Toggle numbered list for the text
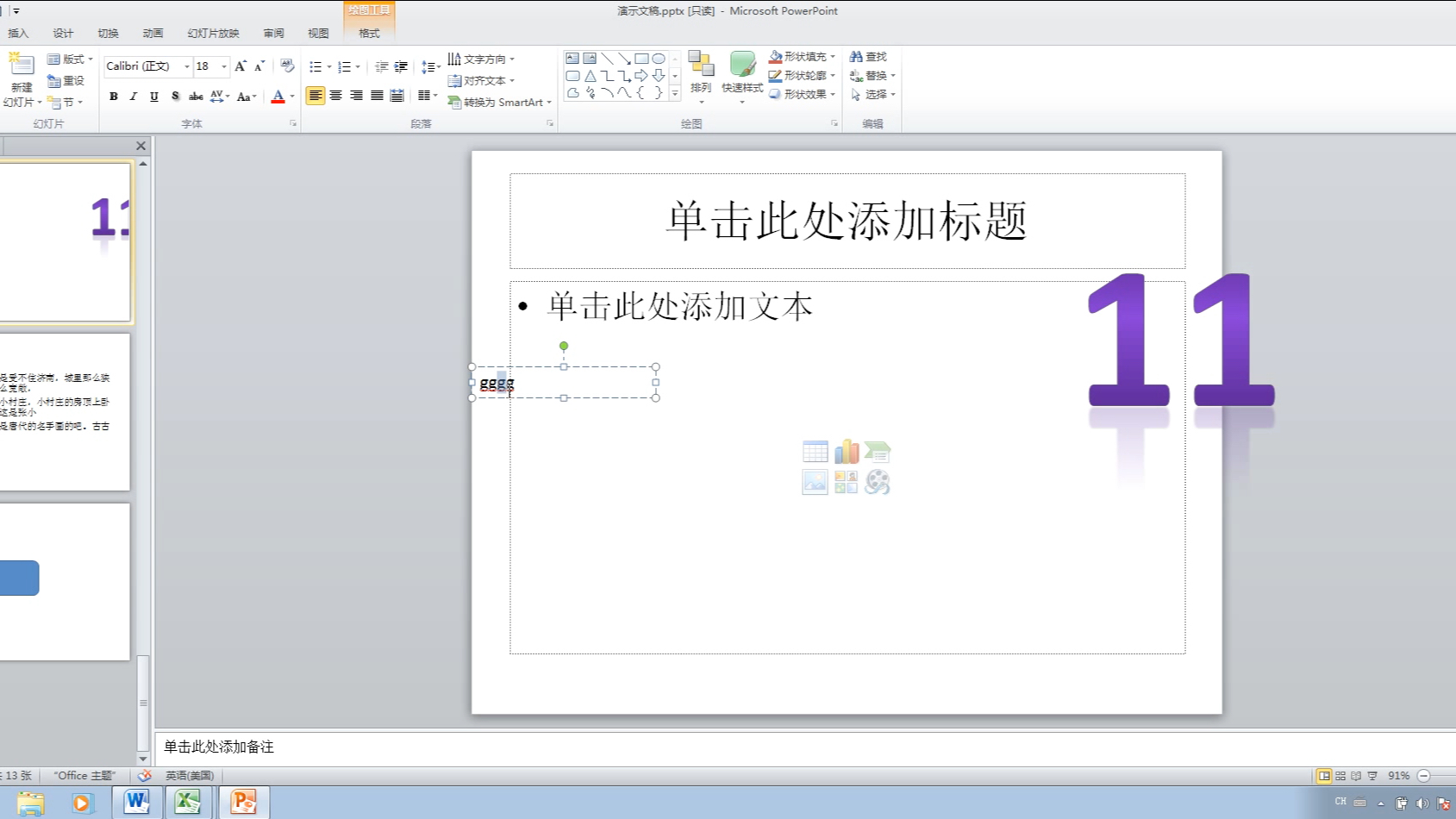Image resolution: width=1456 pixels, height=819 pixels. [x=345, y=66]
